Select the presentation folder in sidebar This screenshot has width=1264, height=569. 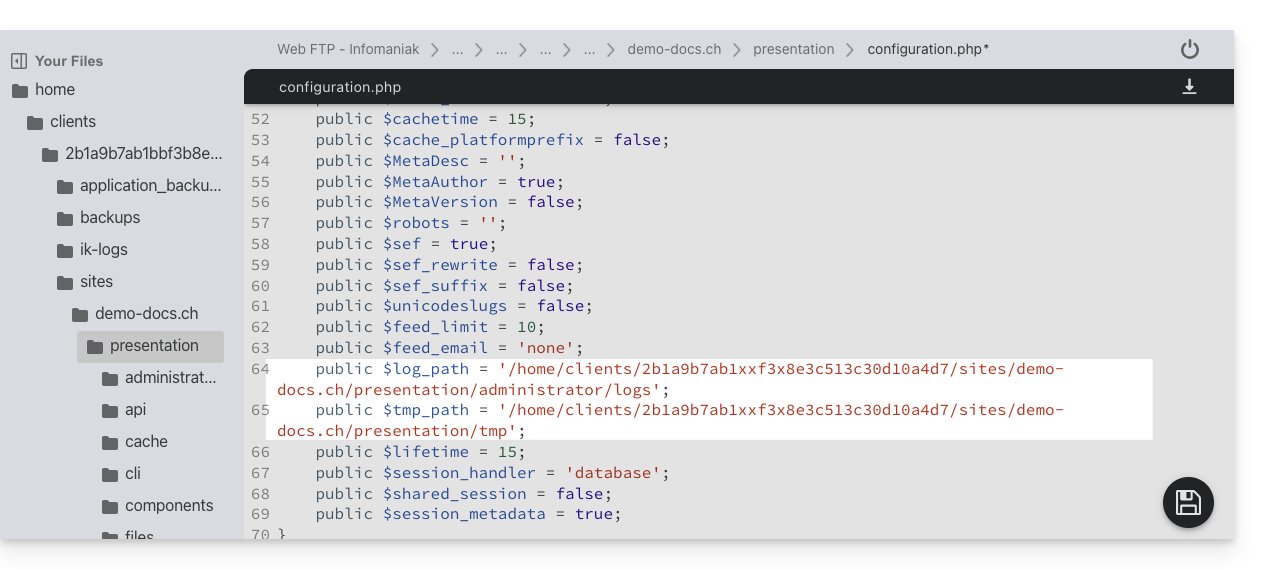(154, 346)
